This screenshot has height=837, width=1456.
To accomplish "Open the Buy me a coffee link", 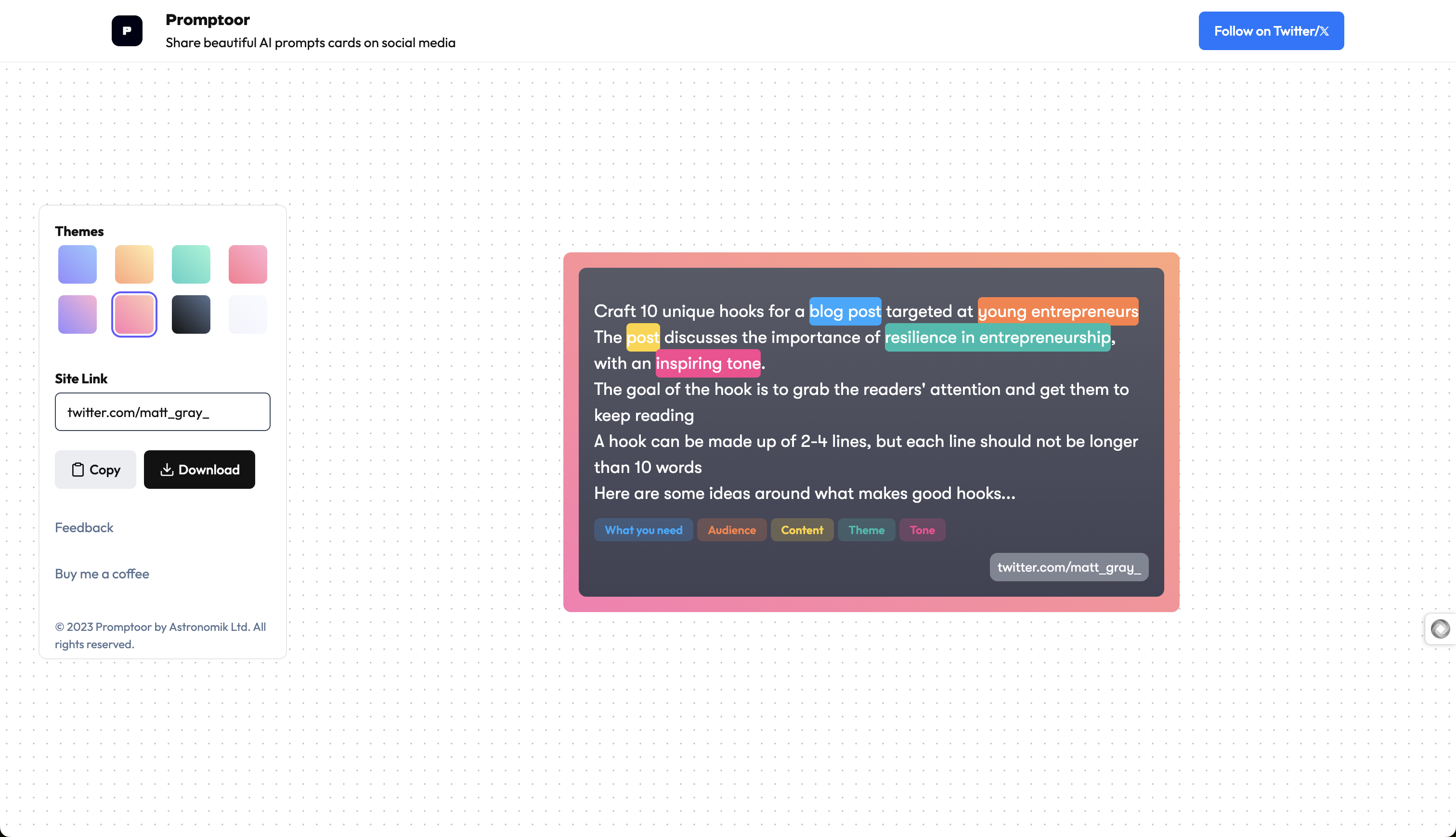I will click(102, 574).
